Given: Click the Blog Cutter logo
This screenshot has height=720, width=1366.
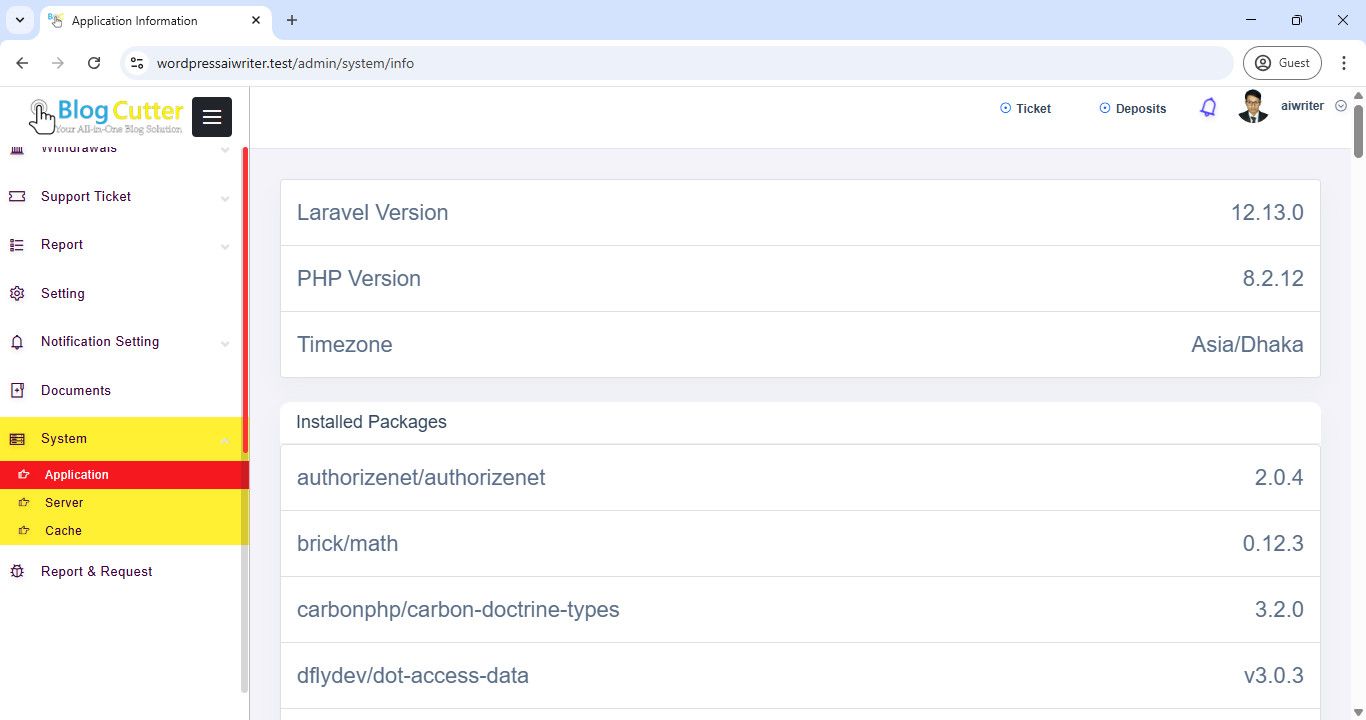Looking at the screenshot, I should coord(107,116).
